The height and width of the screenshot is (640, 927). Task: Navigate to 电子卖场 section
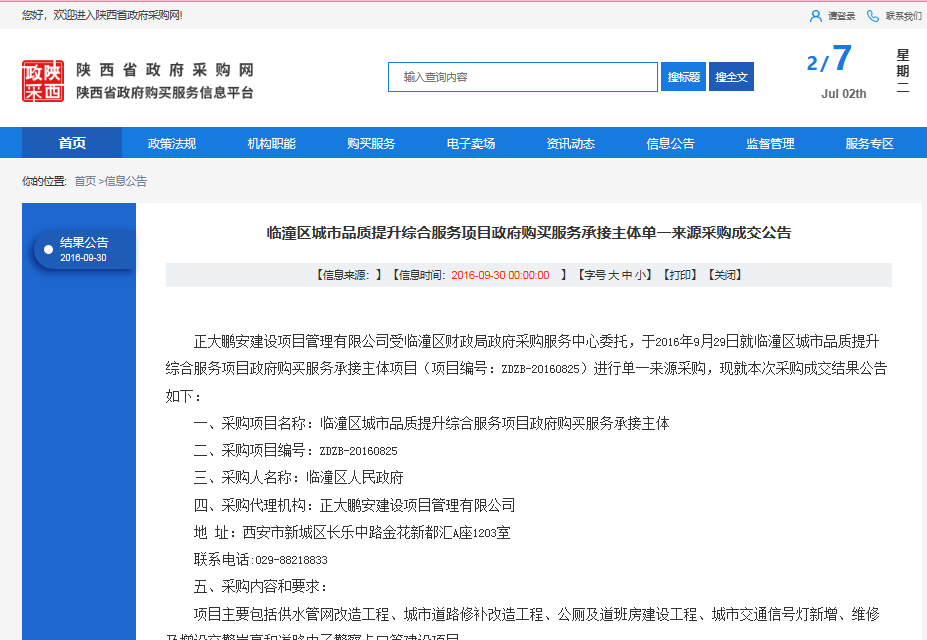pyautogui.click(x=471, y=143)
